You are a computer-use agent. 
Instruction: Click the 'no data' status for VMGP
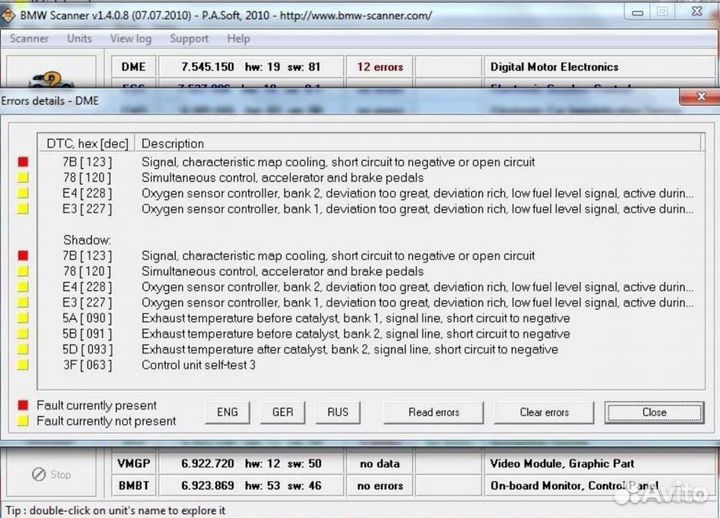(x=380, y=463)
